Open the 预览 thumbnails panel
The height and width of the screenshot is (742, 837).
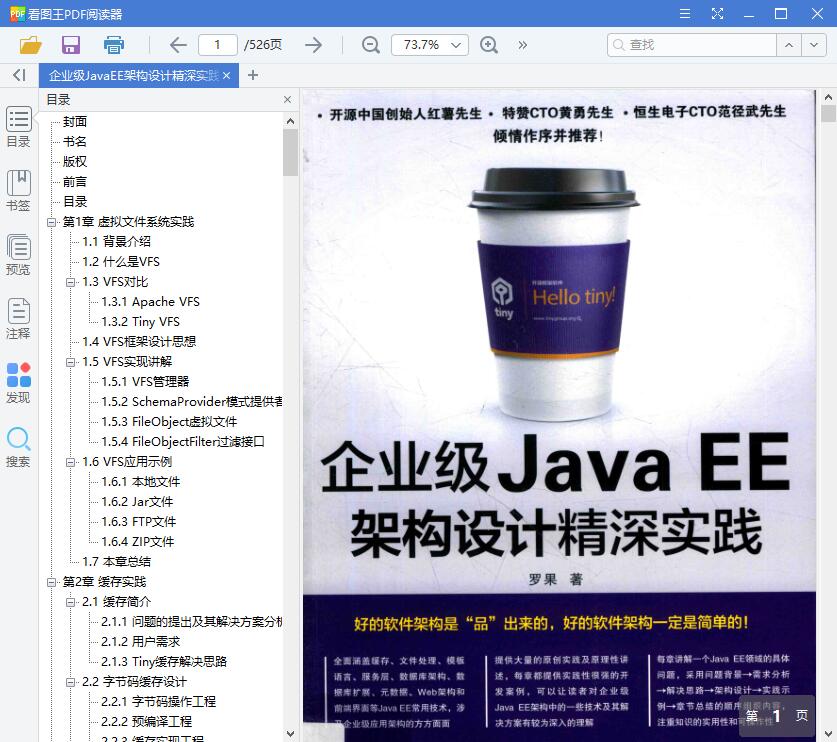point(18,255)
